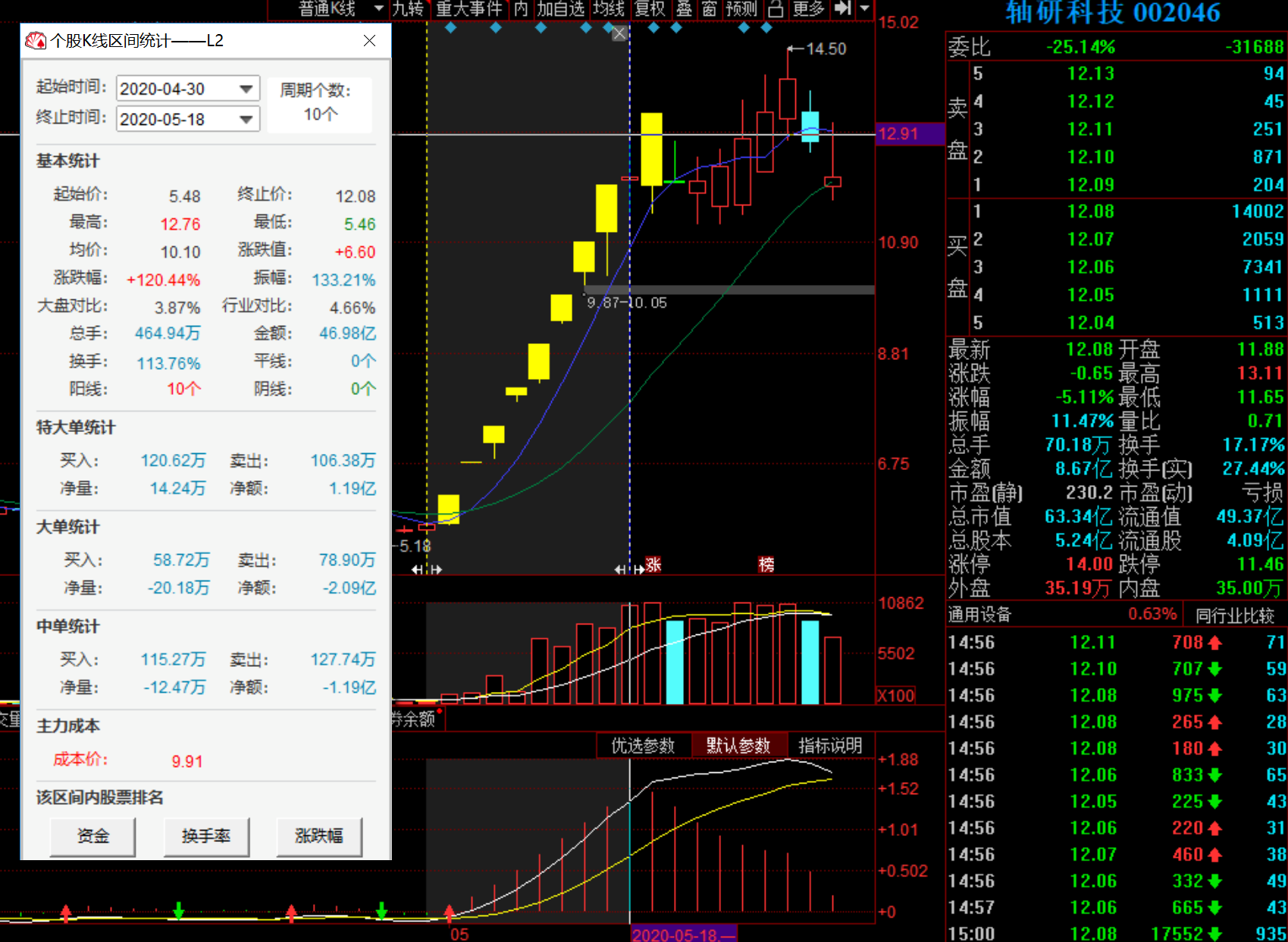1288x942 pixels.
Task: Open the 起始时间 date dropdown
Action: [x=246, y=89]
